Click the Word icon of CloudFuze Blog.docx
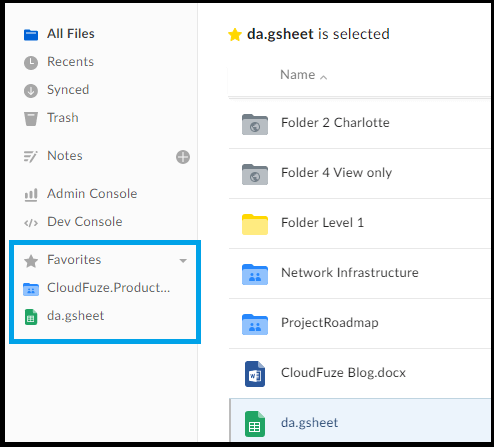The image size is (494, 447). tap(255, 374)
